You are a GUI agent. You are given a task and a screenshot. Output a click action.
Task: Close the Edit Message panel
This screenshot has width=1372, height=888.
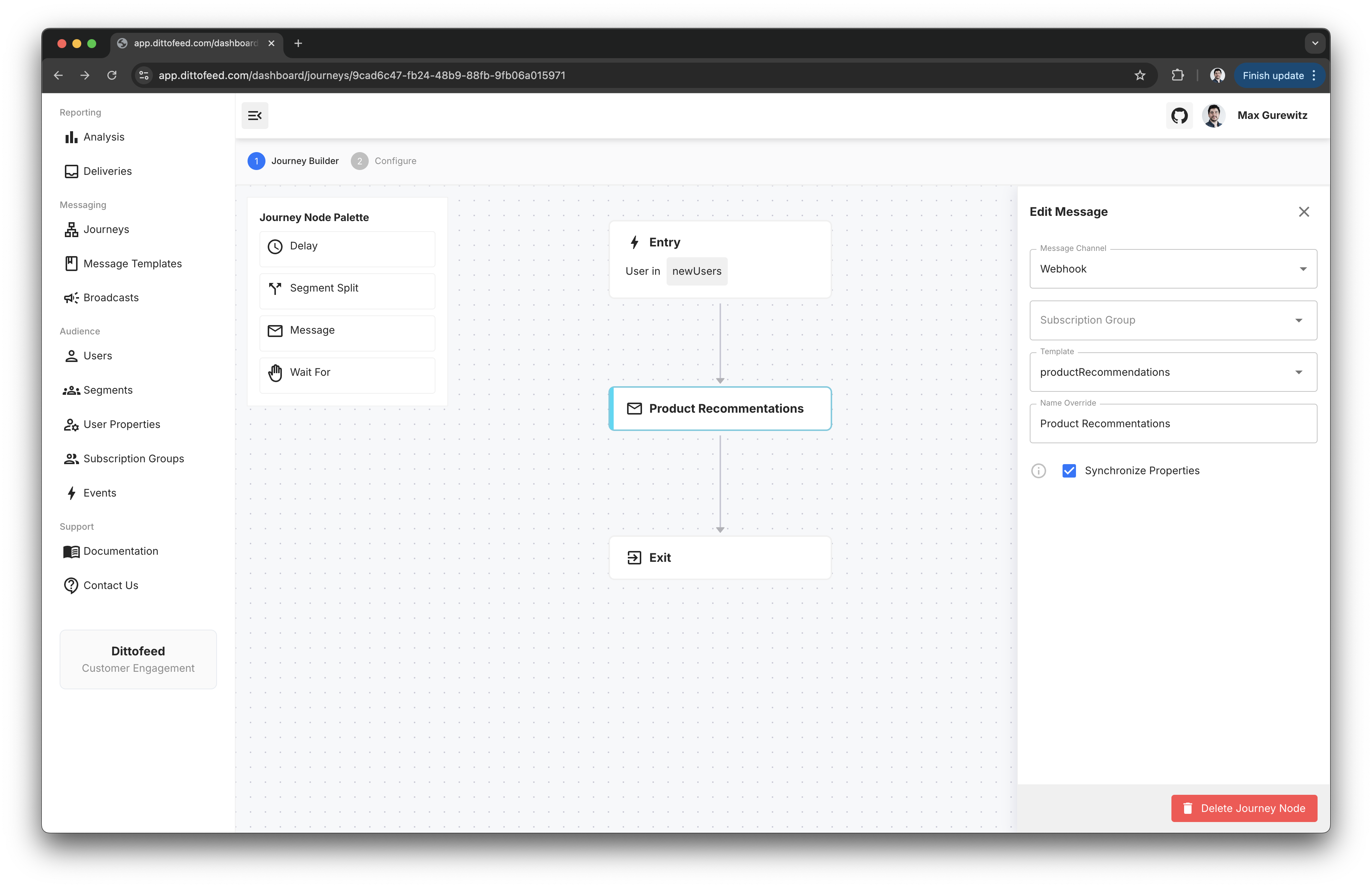[1303, 211]
